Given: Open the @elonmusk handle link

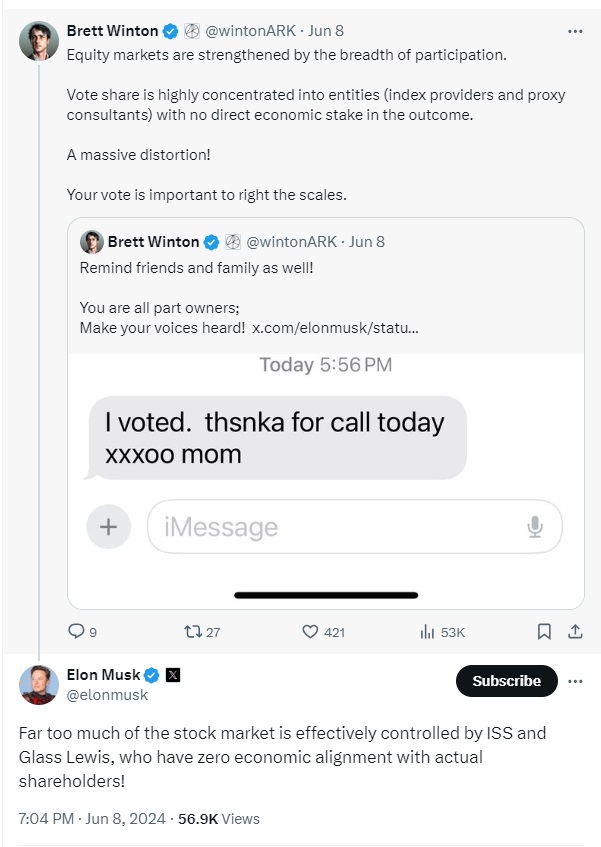Looking at the screenshot, I should click(107, 695).
